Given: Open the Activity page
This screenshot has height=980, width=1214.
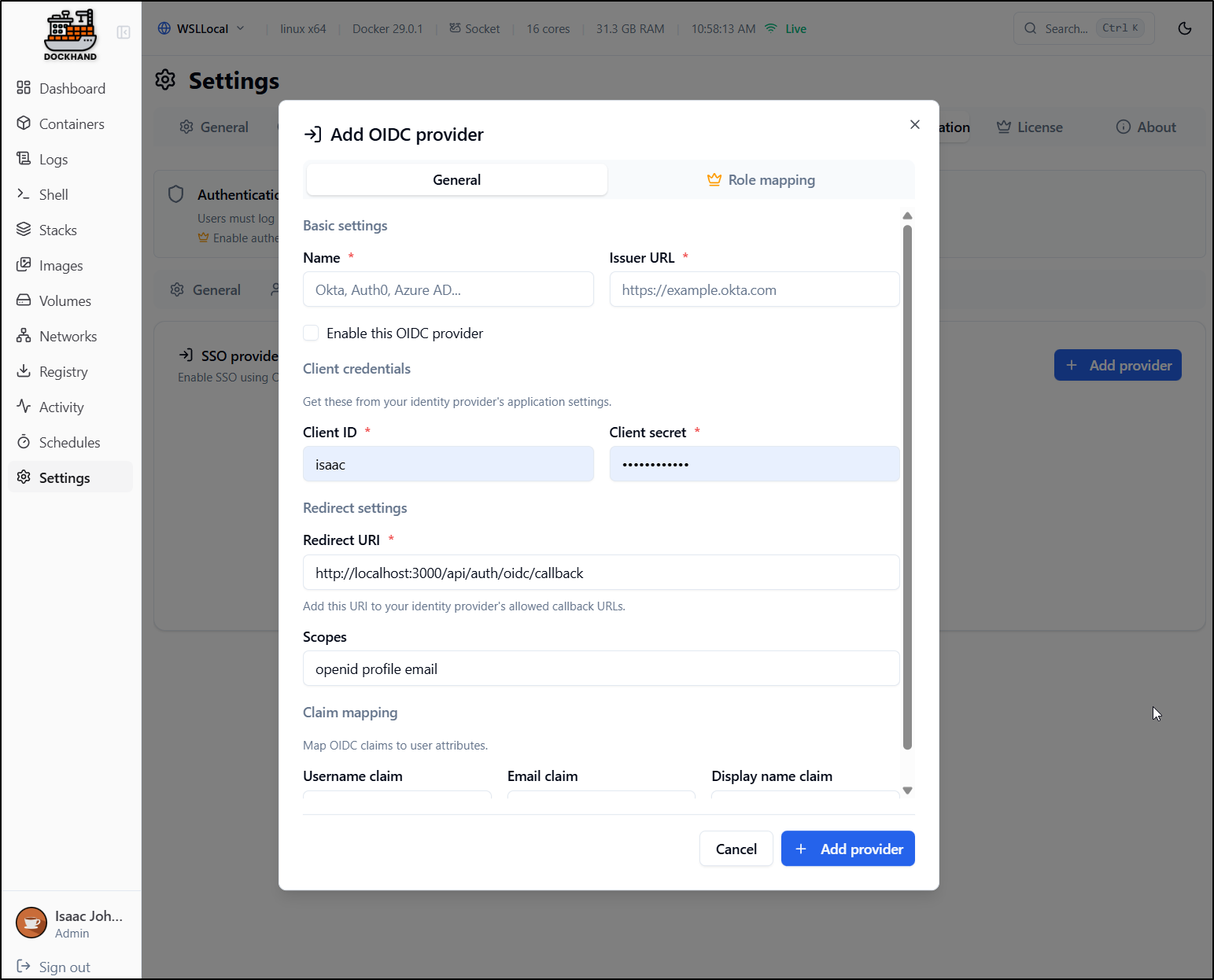Looking at the screenshot, I should [61, 407].
